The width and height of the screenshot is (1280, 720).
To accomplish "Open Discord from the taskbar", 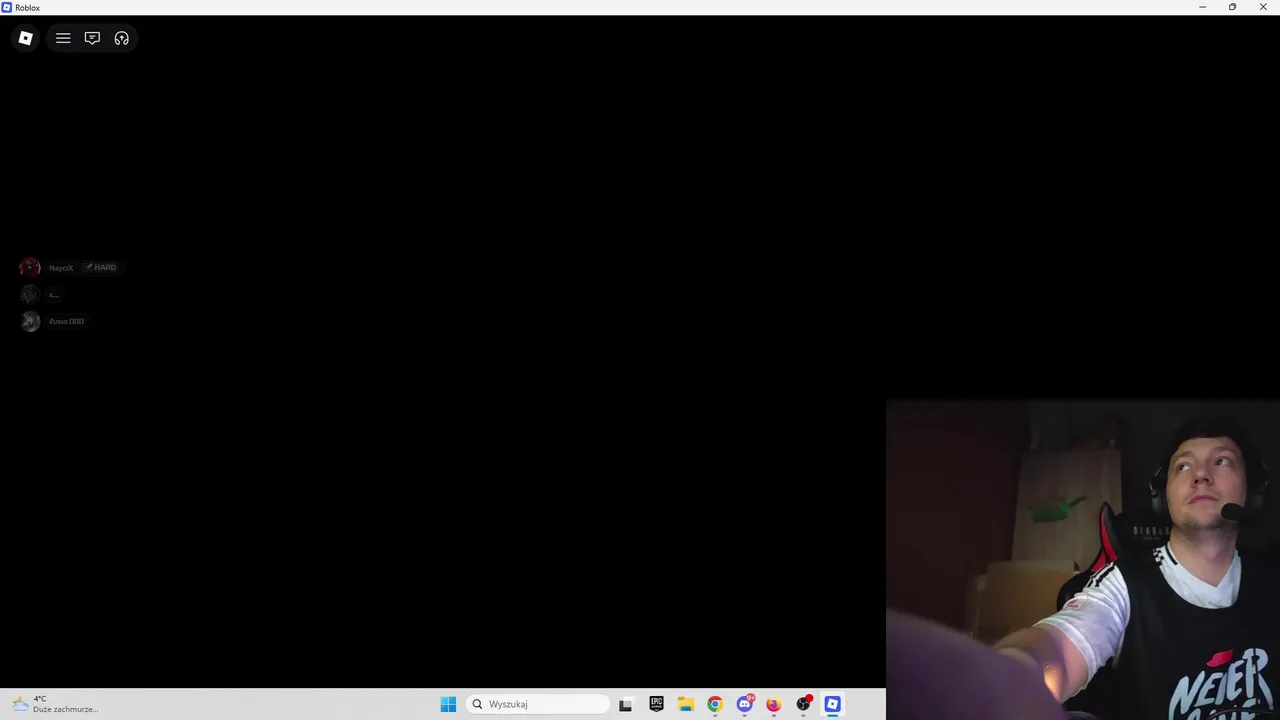I will [x=744, y=704].
